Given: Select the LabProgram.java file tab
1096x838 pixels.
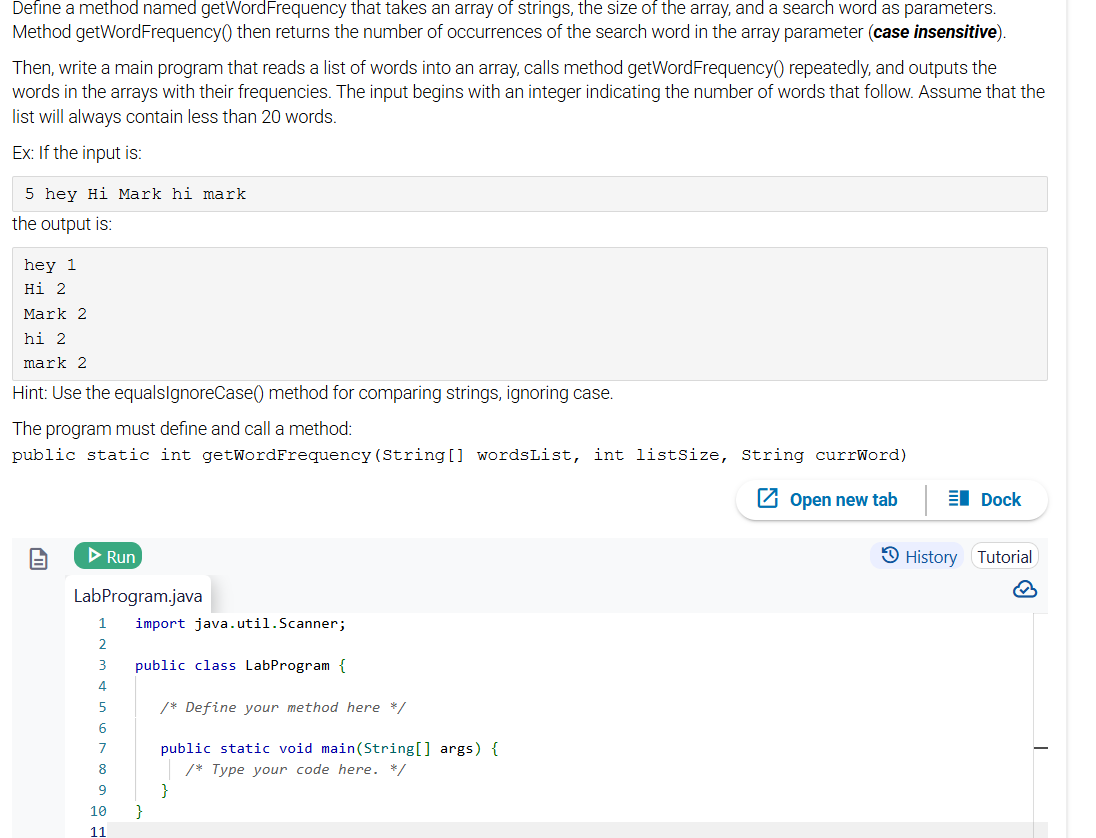Looking at the screenshot, I should (x=138, y=594).
